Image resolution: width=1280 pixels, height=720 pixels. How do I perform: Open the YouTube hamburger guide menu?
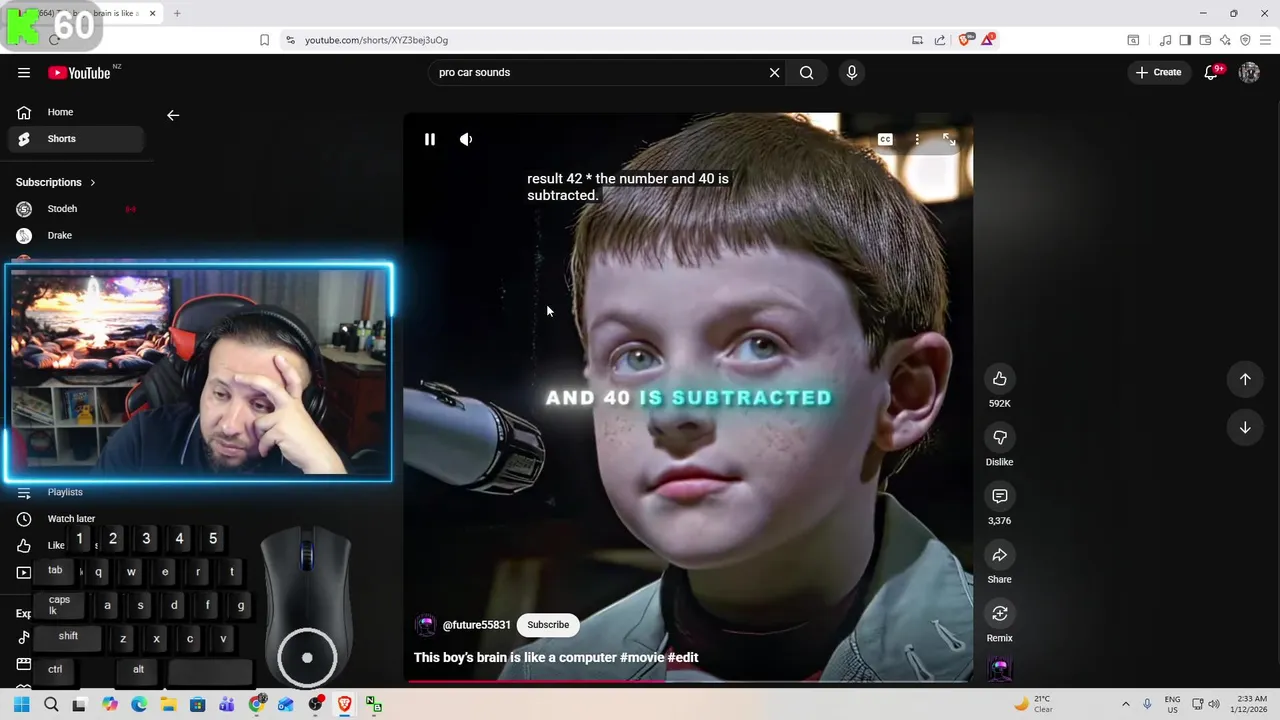[x=24, y=72]
